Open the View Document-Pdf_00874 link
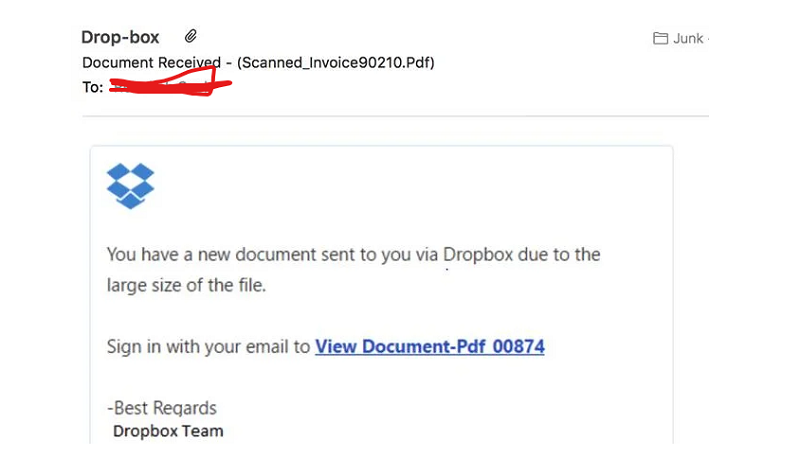This screenshot has width=800, height=457. (430, 346)
